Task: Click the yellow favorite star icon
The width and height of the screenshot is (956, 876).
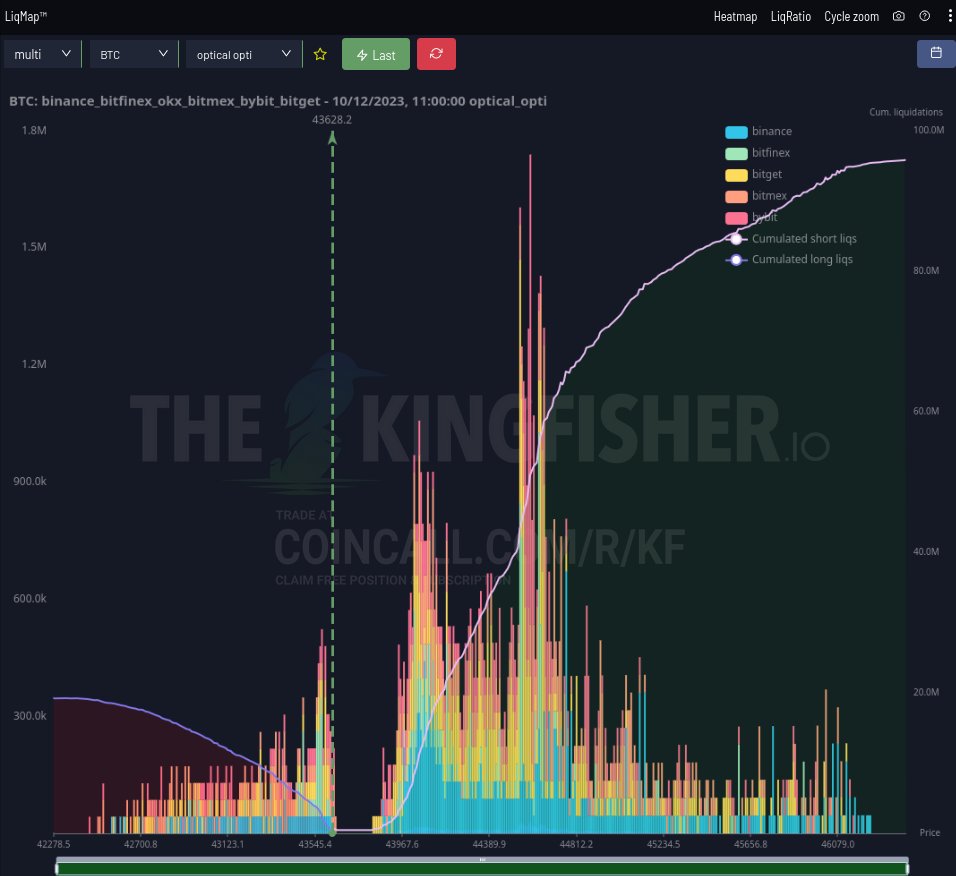Action: 320,54
